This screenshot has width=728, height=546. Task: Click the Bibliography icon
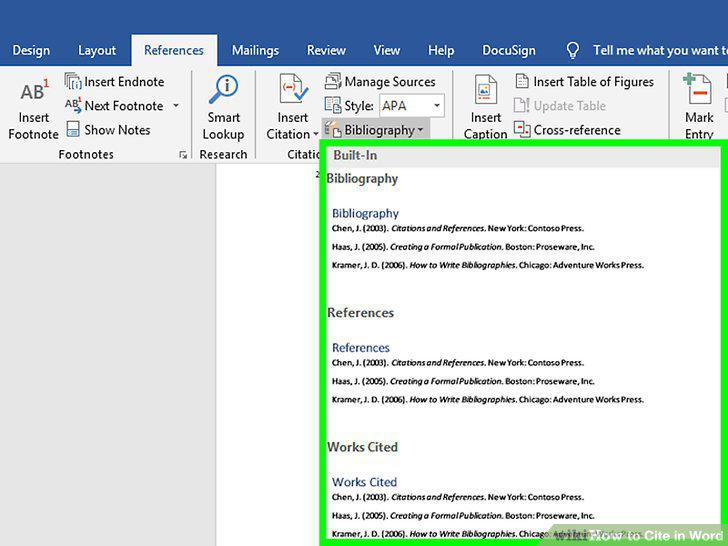(332, 130)
